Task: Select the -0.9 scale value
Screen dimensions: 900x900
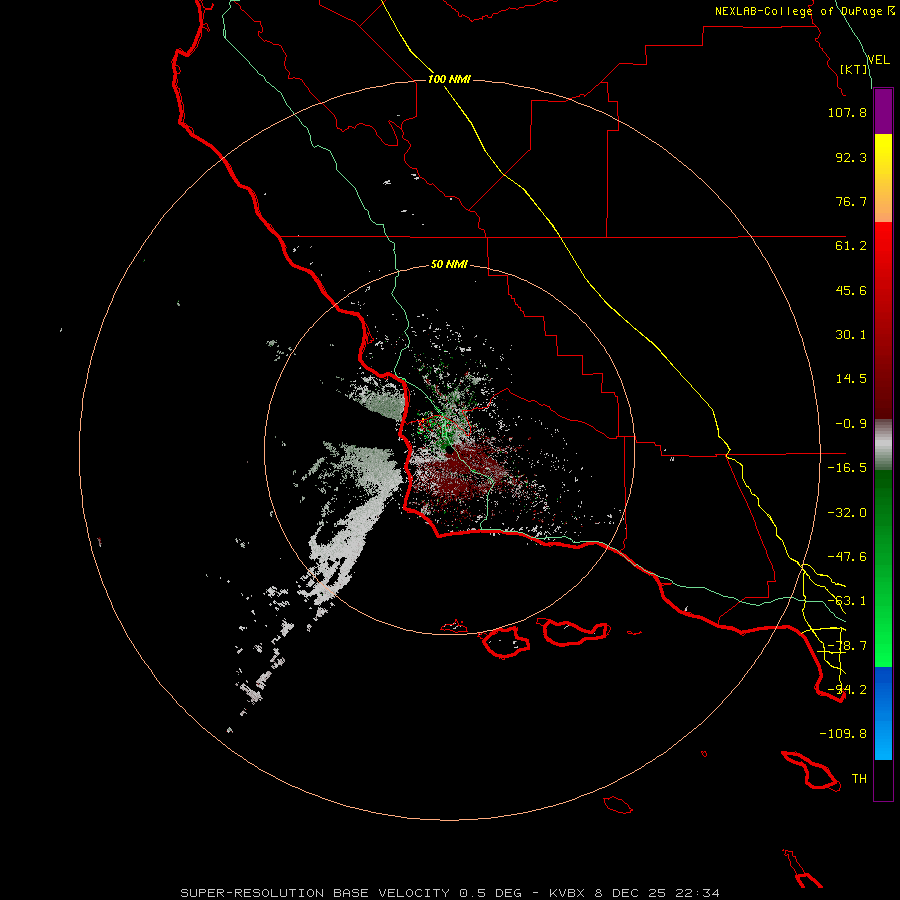Action: pyautogui.click(x=851, y=424)
